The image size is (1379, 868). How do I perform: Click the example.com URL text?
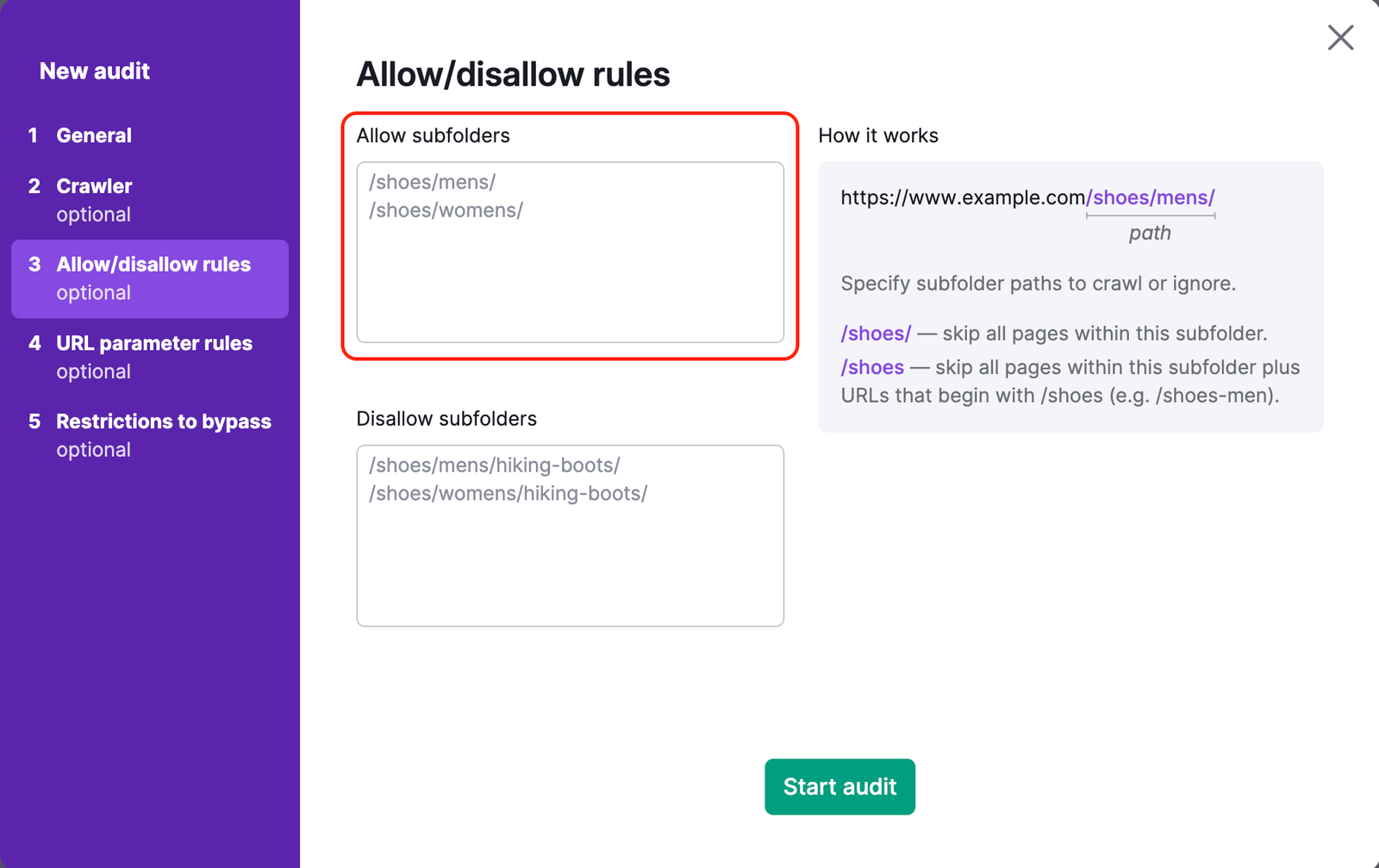962,197
